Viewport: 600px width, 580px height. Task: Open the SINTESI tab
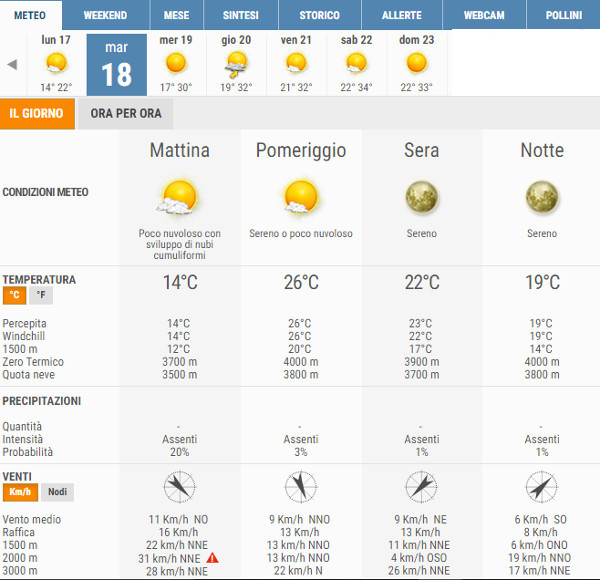pos(241,15)
